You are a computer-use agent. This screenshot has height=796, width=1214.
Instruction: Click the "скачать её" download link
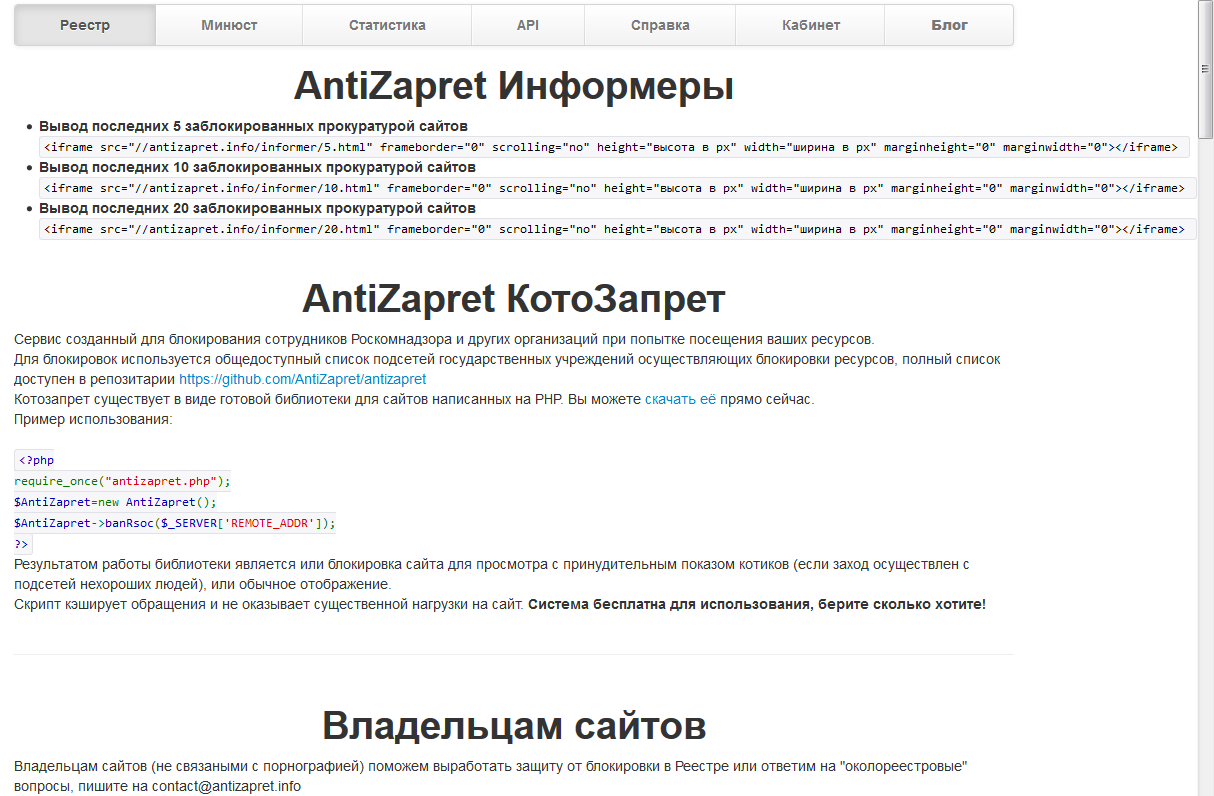click(x=680, y=399)
